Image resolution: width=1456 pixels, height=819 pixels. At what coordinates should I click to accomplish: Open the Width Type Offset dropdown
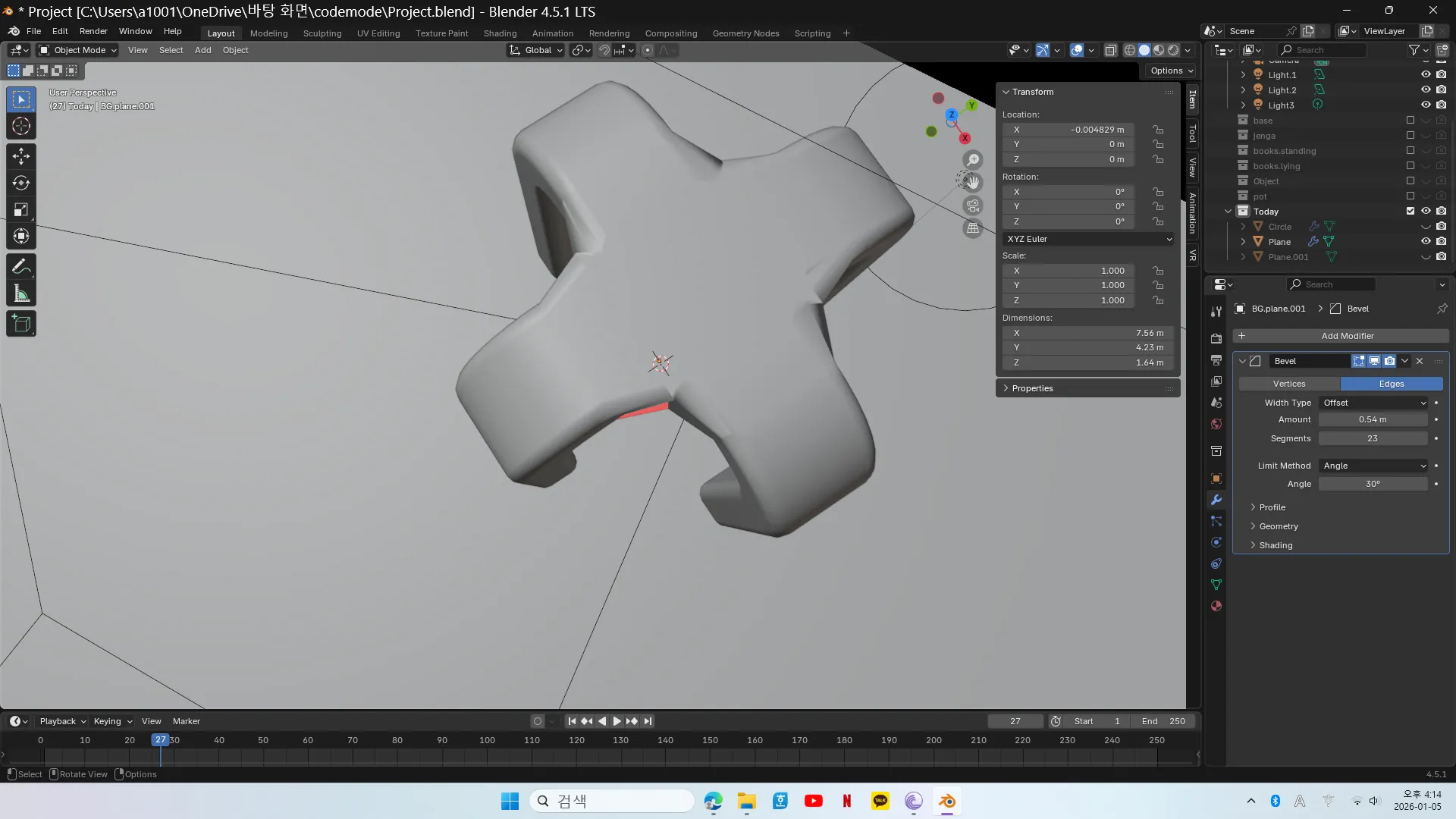coord(1374,403)
